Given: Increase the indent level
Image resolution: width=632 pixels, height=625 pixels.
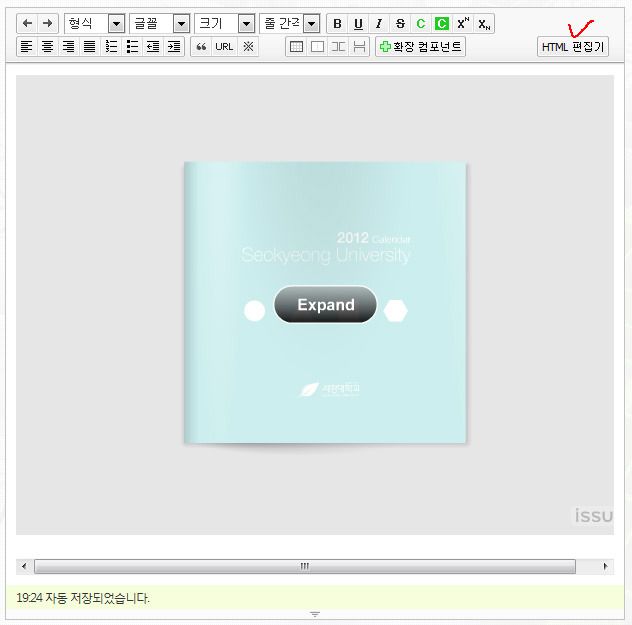Looking at the screenshot, I should (174, 47).
